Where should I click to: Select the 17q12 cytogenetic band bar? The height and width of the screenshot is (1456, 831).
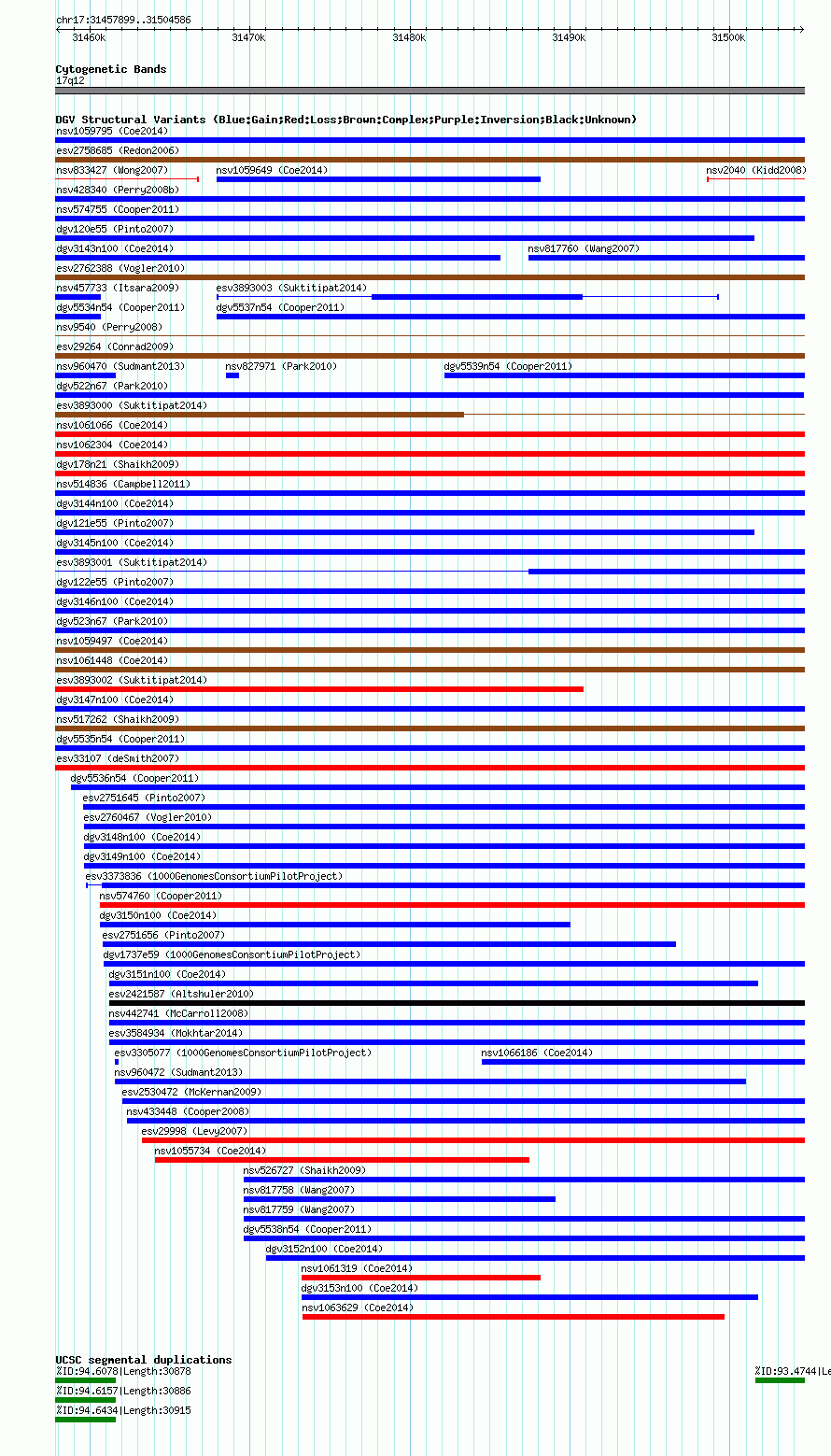(x=430, y=91)
